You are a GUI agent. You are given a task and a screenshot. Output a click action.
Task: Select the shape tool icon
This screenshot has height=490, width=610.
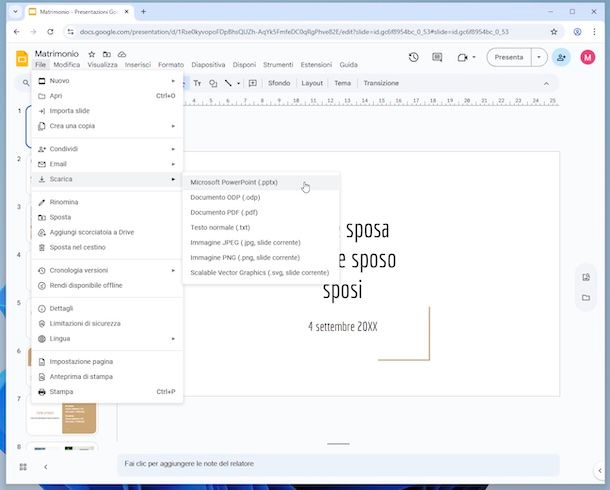coord(213,83)
